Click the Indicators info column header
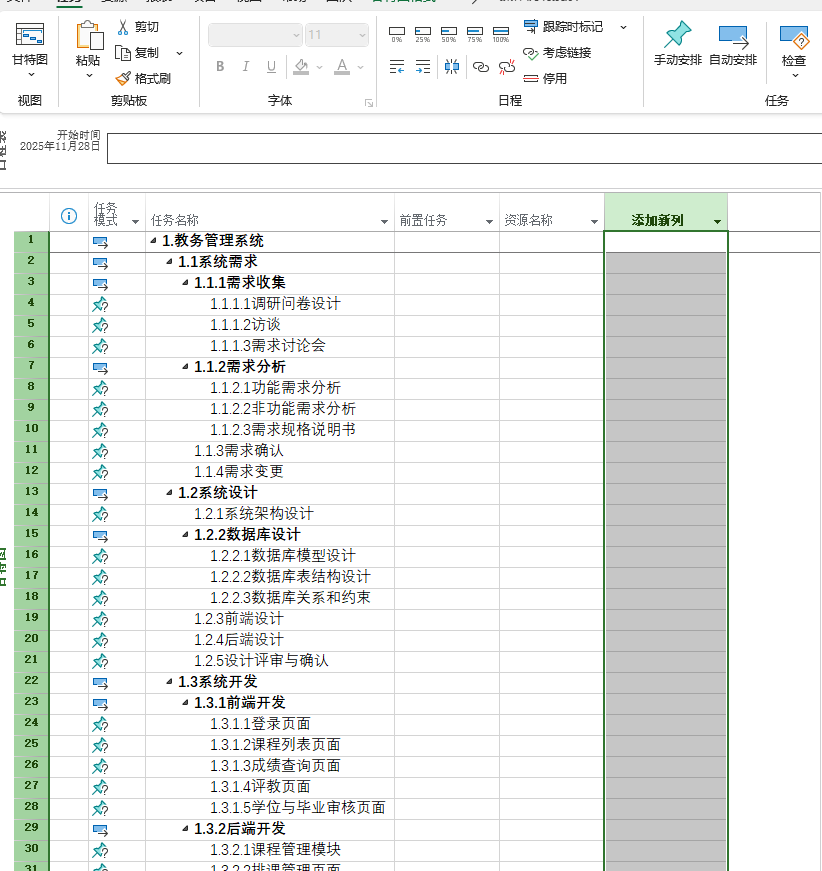Viewport: 822px width, 871px height. [69, 216]
